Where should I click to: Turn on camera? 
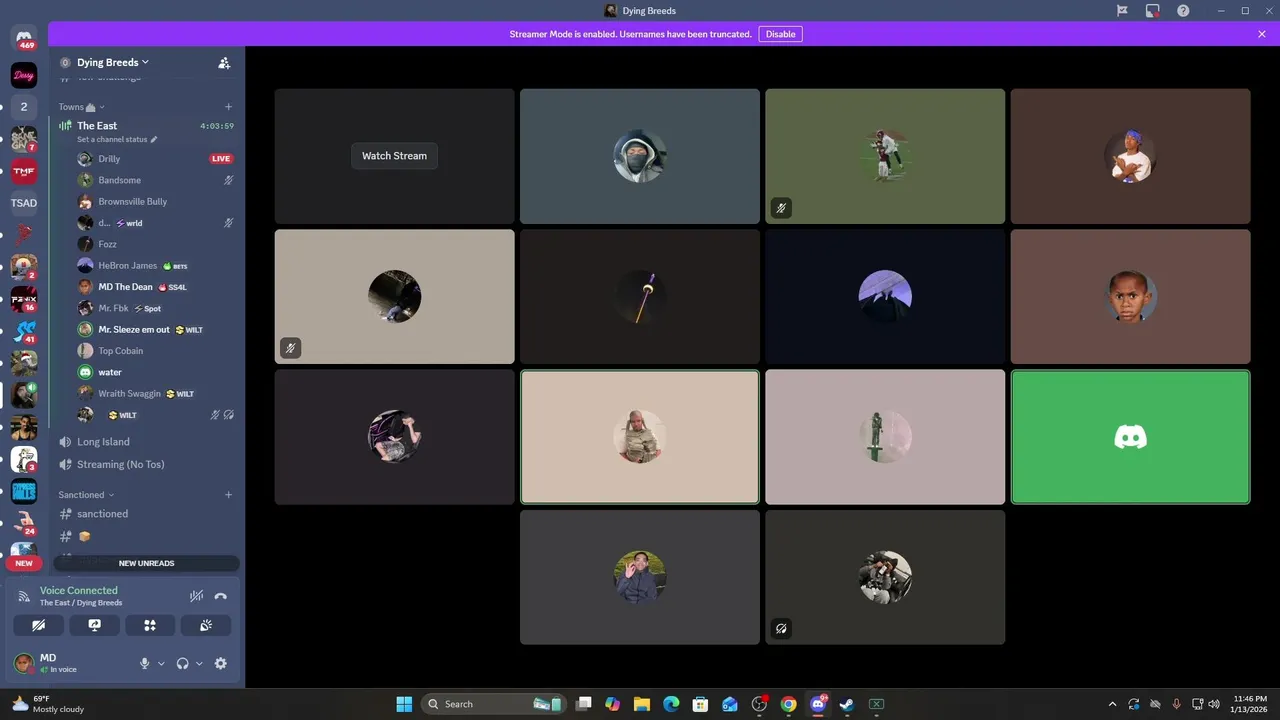coord(39,625)
